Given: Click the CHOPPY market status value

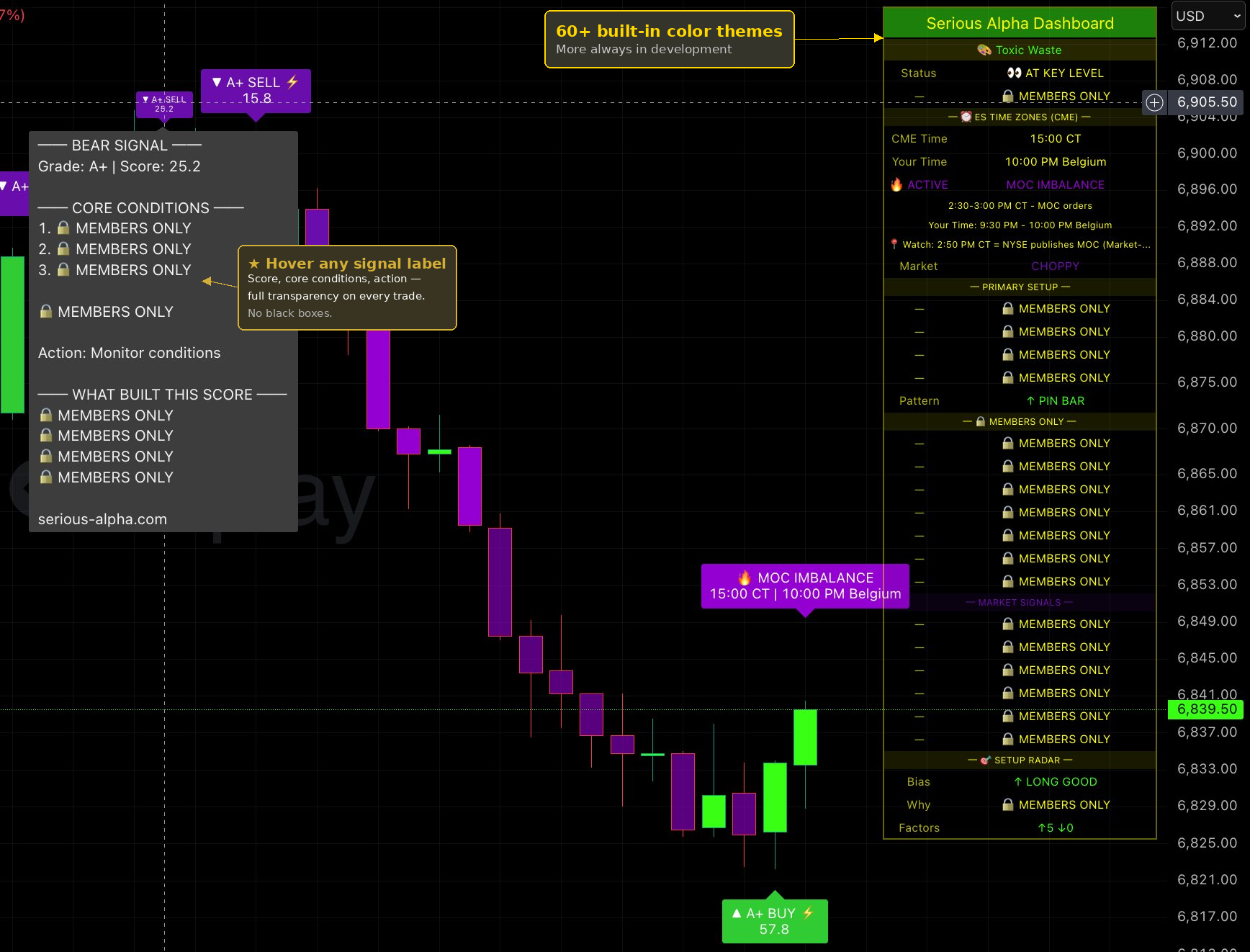Looking at the screenshot, I should click(x=1056, y=266).
